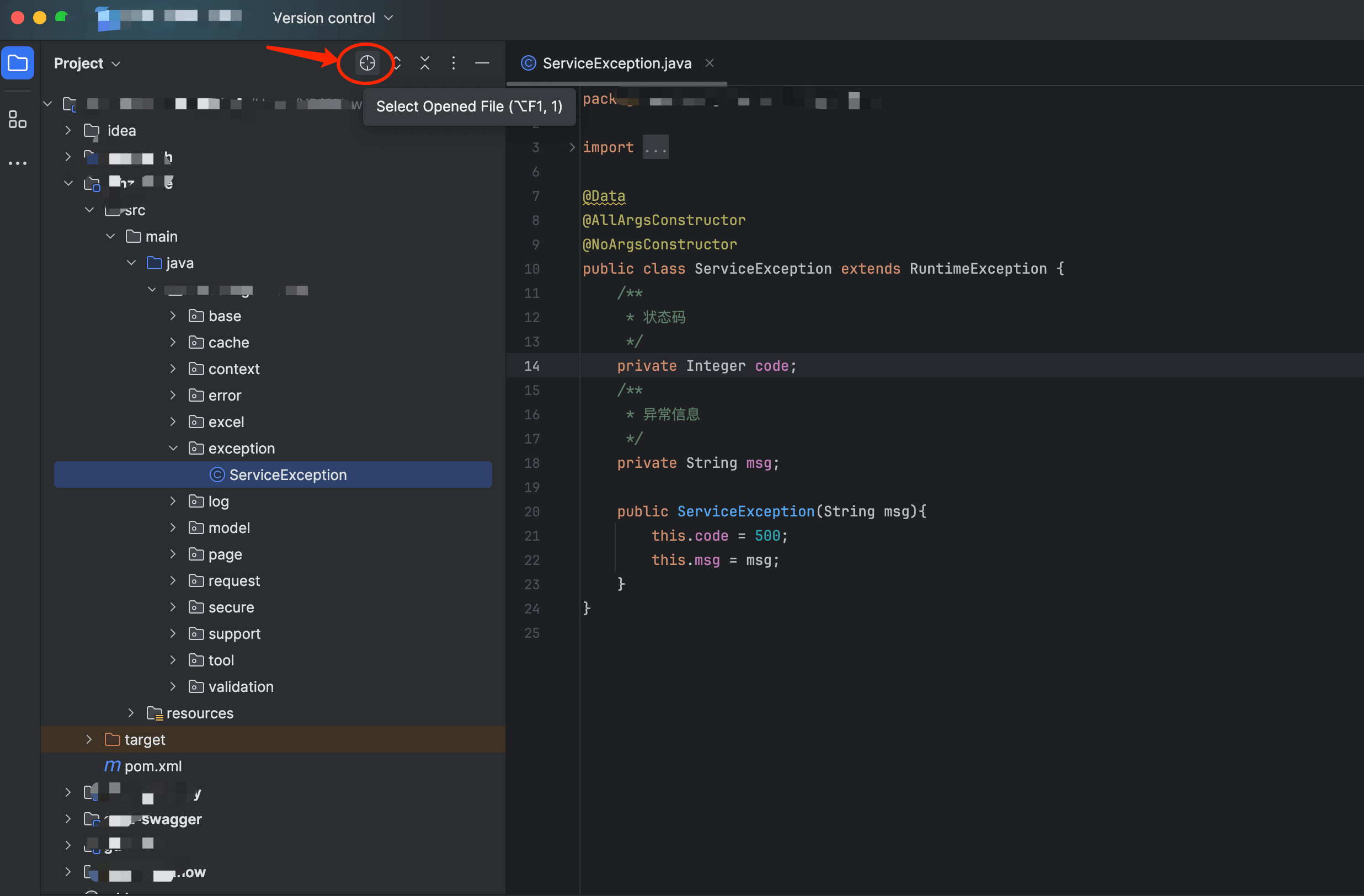
Task: Click @Data annotation on line 7
Action: coord(604,196)
